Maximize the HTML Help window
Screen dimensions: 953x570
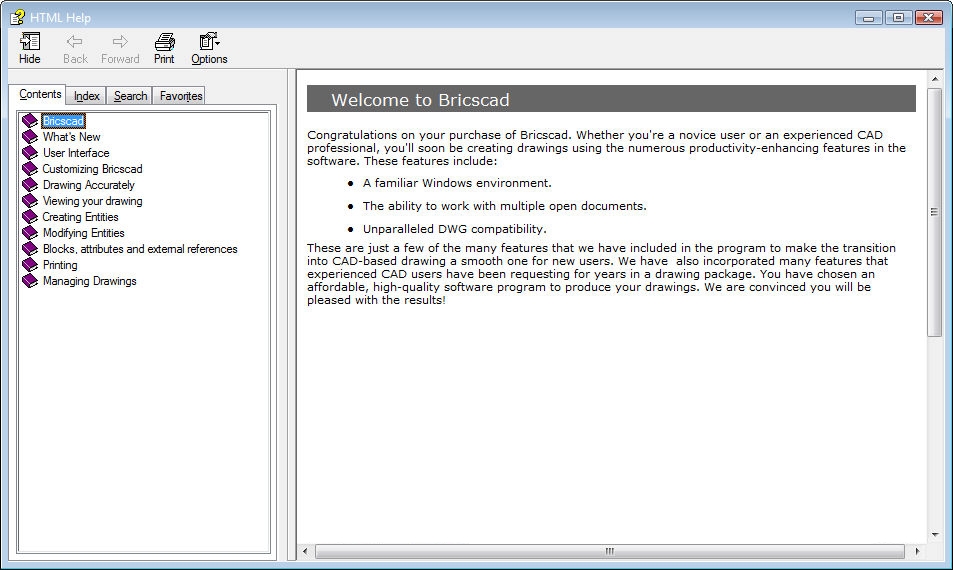pyautogui.click(x=898, y=18)
